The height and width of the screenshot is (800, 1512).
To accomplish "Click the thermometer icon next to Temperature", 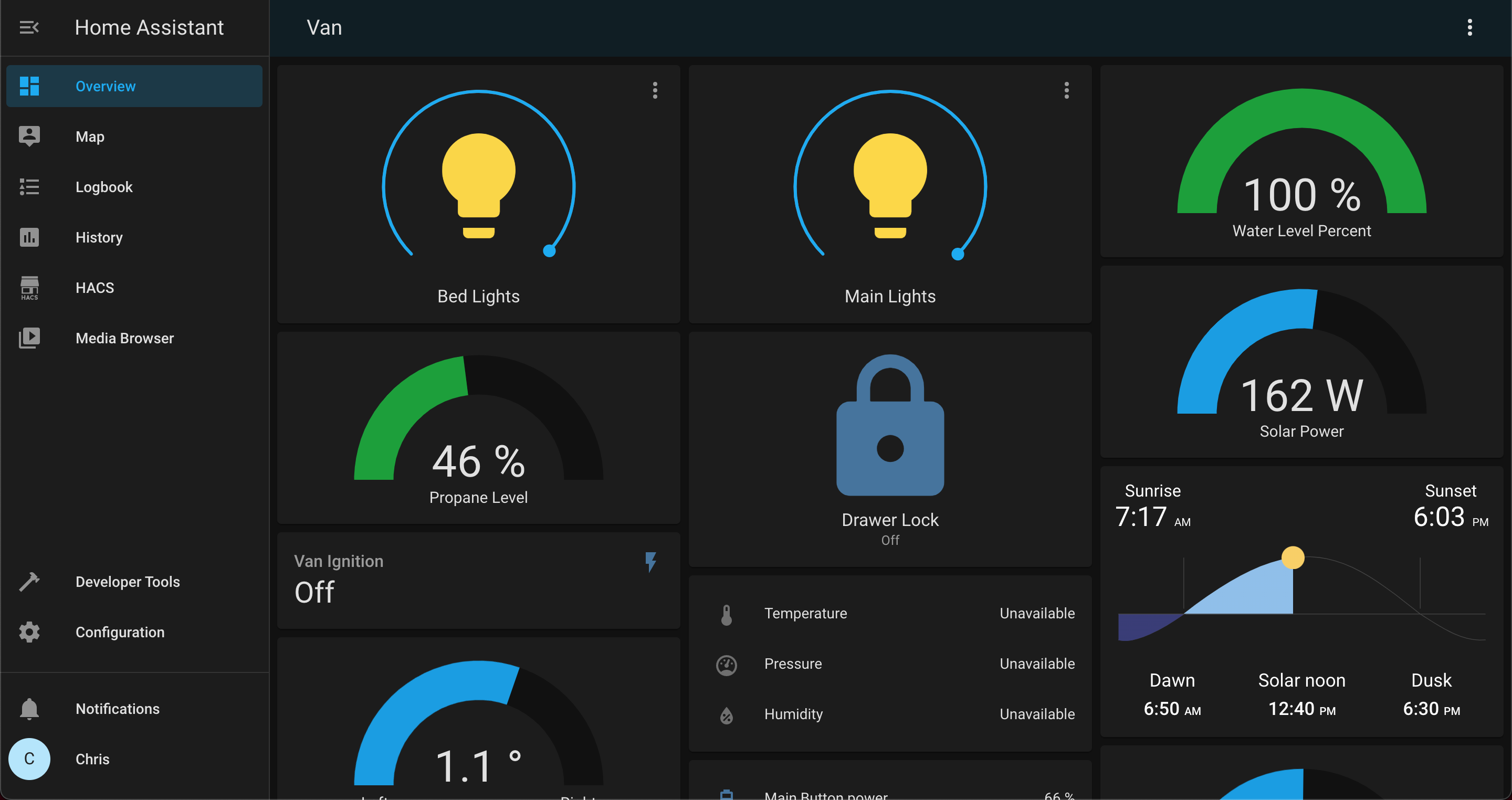I will [727, 613].
